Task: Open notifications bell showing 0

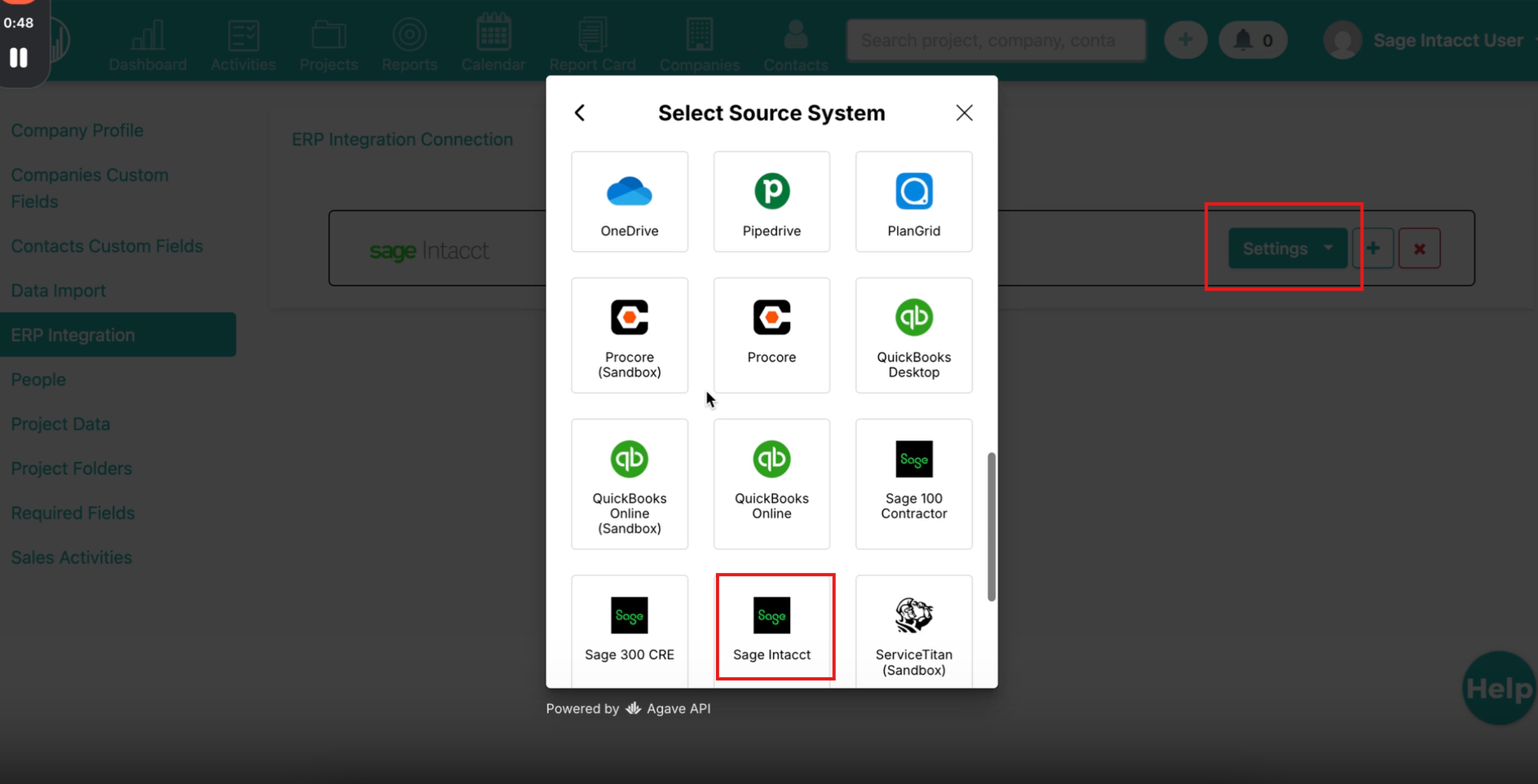Action: point(1252,40)
